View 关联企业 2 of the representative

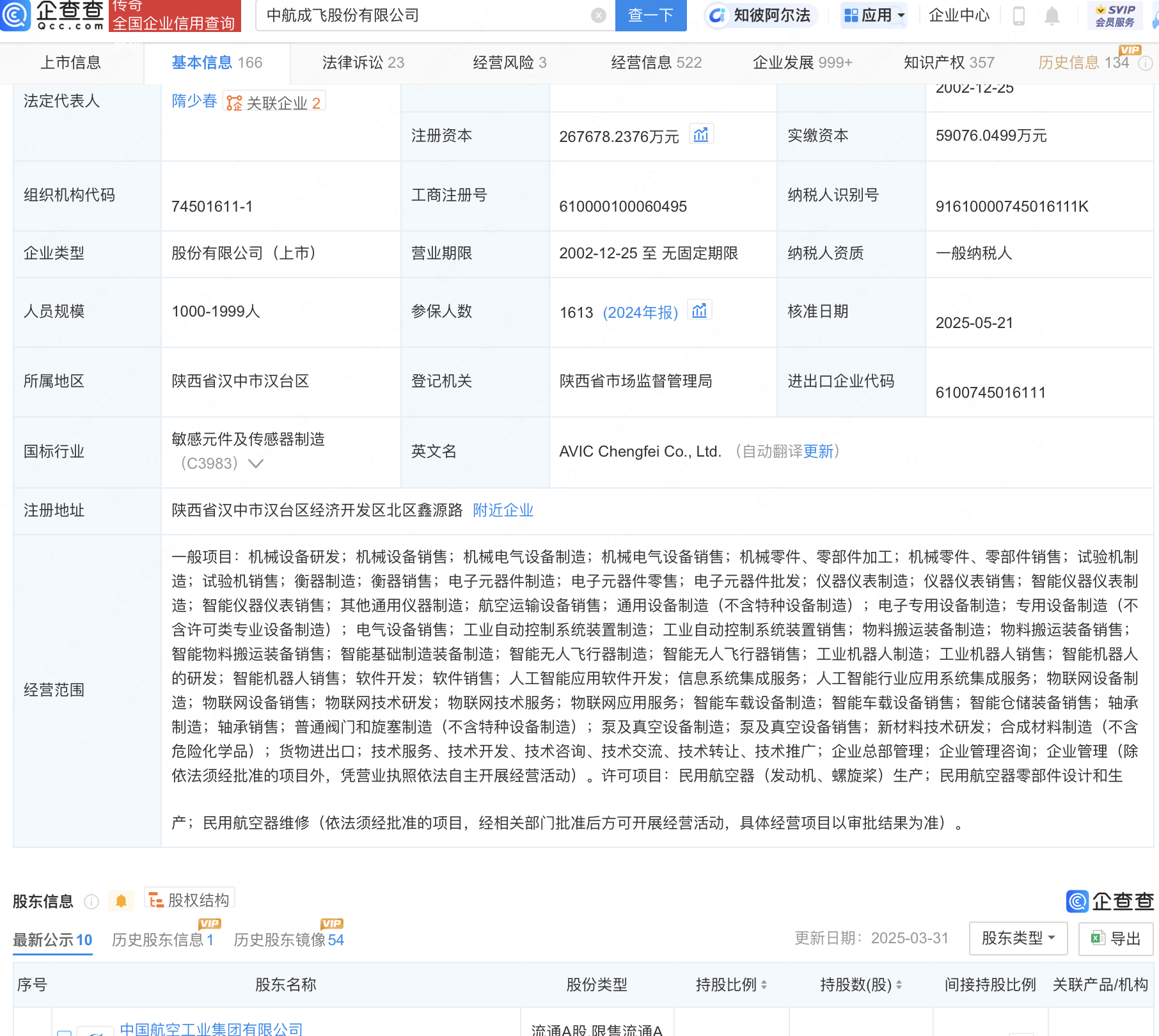(x=274, y=102)
